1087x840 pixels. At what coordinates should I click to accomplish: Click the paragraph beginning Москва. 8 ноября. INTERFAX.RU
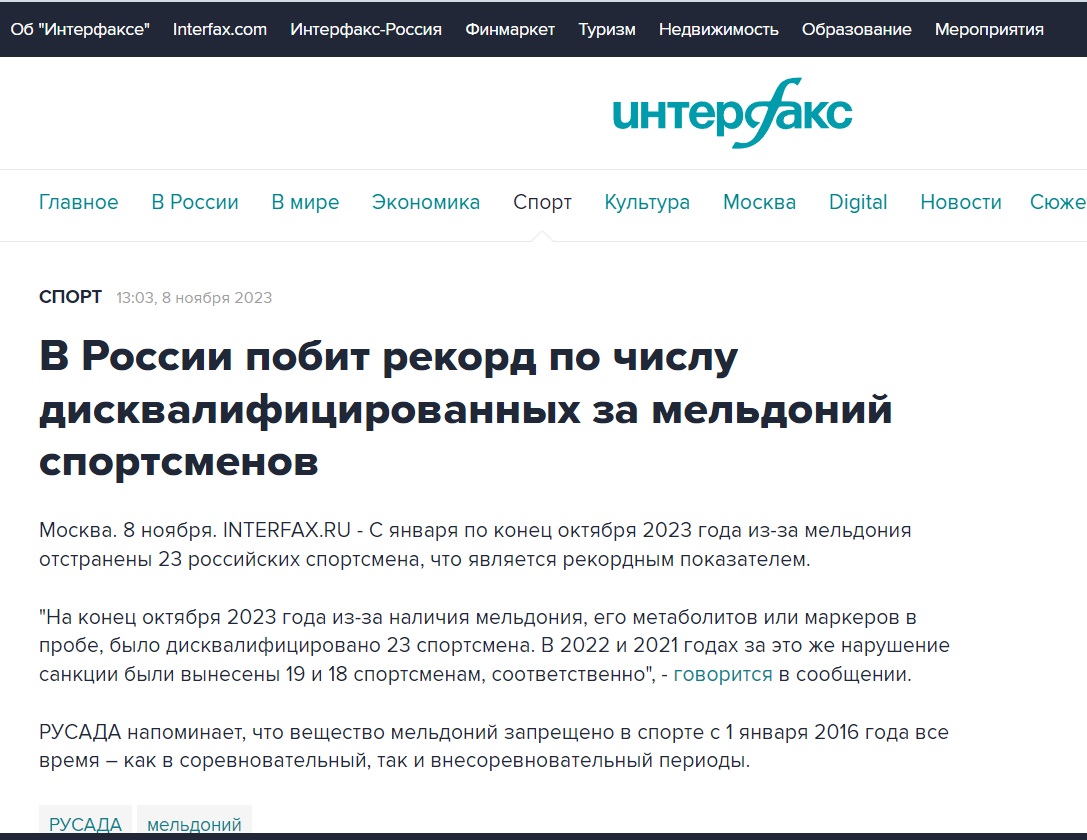click(x=475, y=544)
